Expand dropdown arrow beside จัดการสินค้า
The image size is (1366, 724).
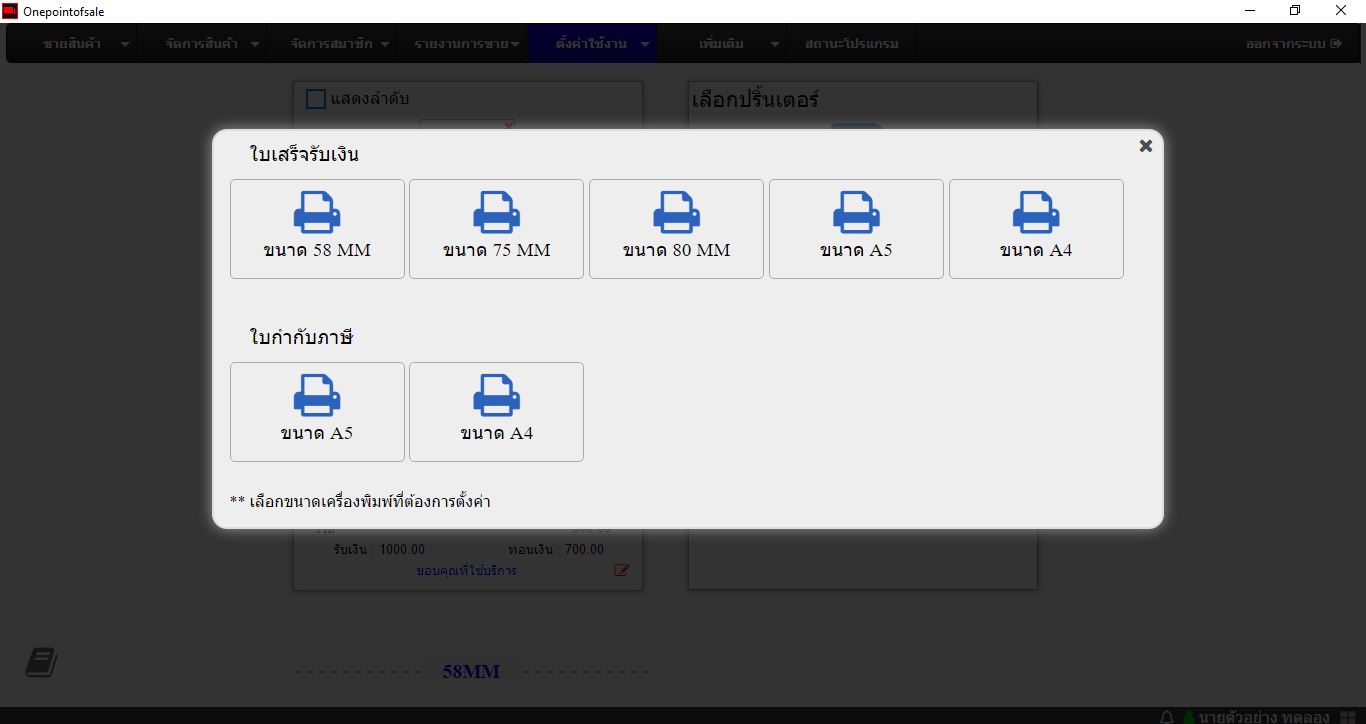point(255,45)
